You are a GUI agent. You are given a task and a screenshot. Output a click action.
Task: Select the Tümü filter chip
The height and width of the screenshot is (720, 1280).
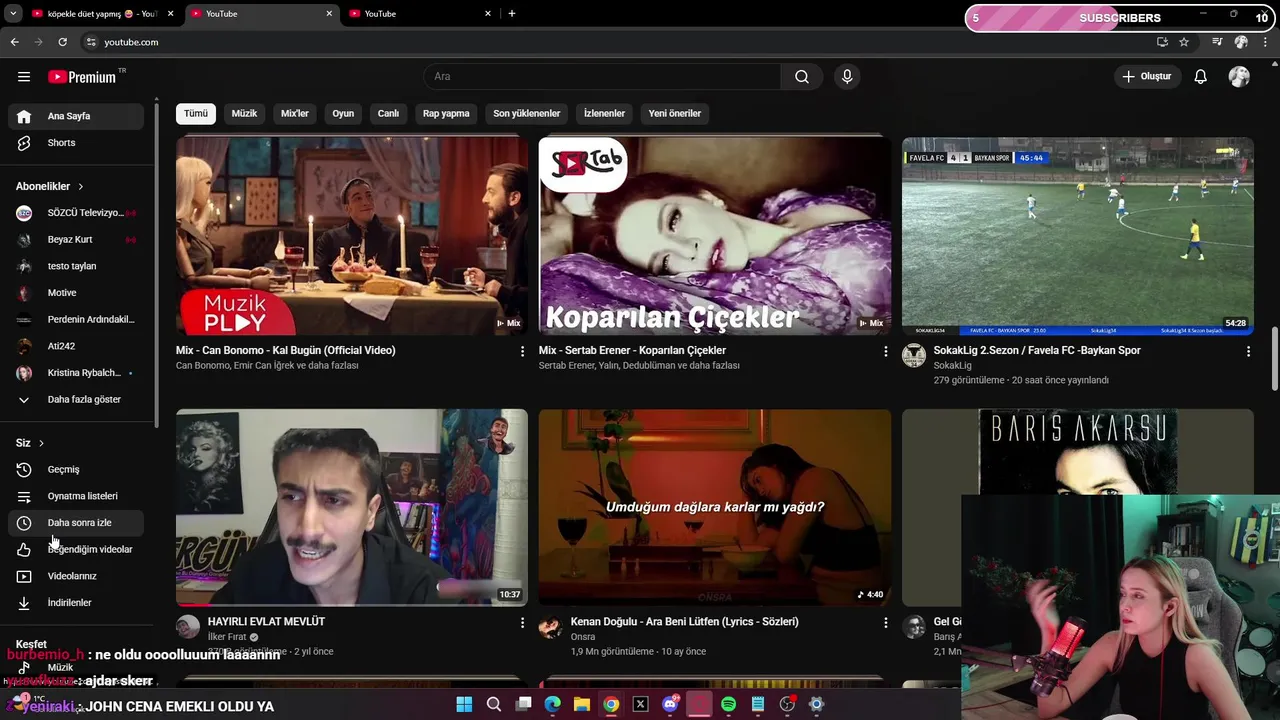(x=196, y=114)
